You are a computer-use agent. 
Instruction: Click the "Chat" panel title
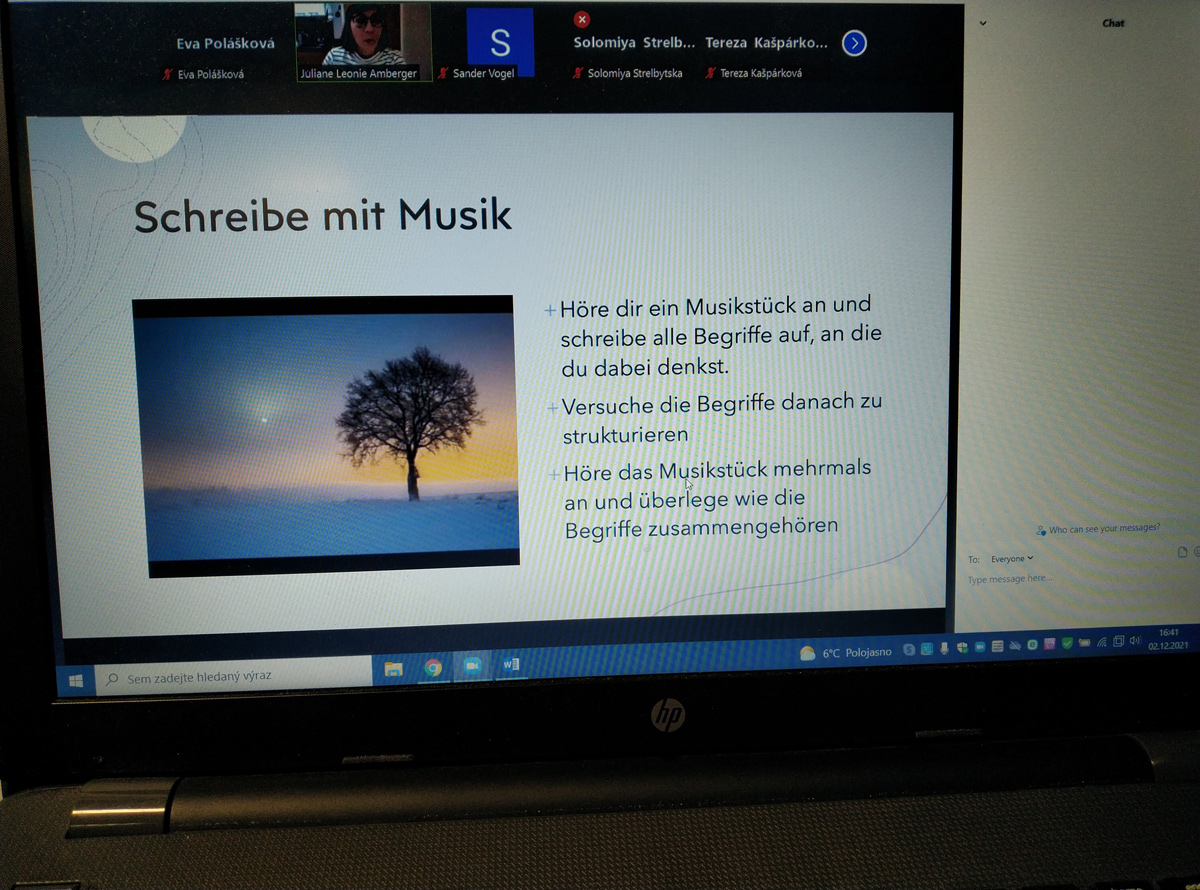[x=1113, y=22]
